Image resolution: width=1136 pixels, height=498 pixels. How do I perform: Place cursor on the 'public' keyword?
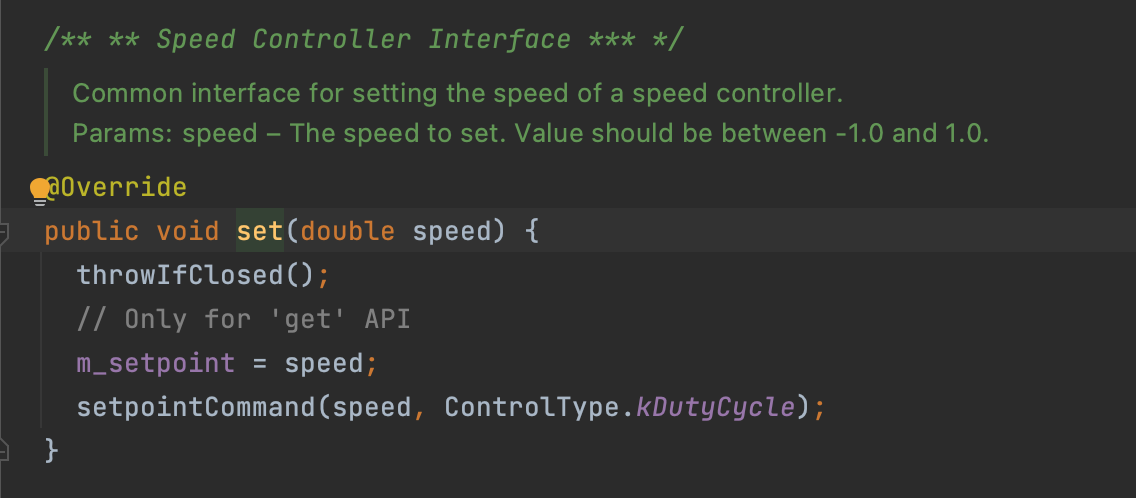pyautogui.click(x=92, y=232)
